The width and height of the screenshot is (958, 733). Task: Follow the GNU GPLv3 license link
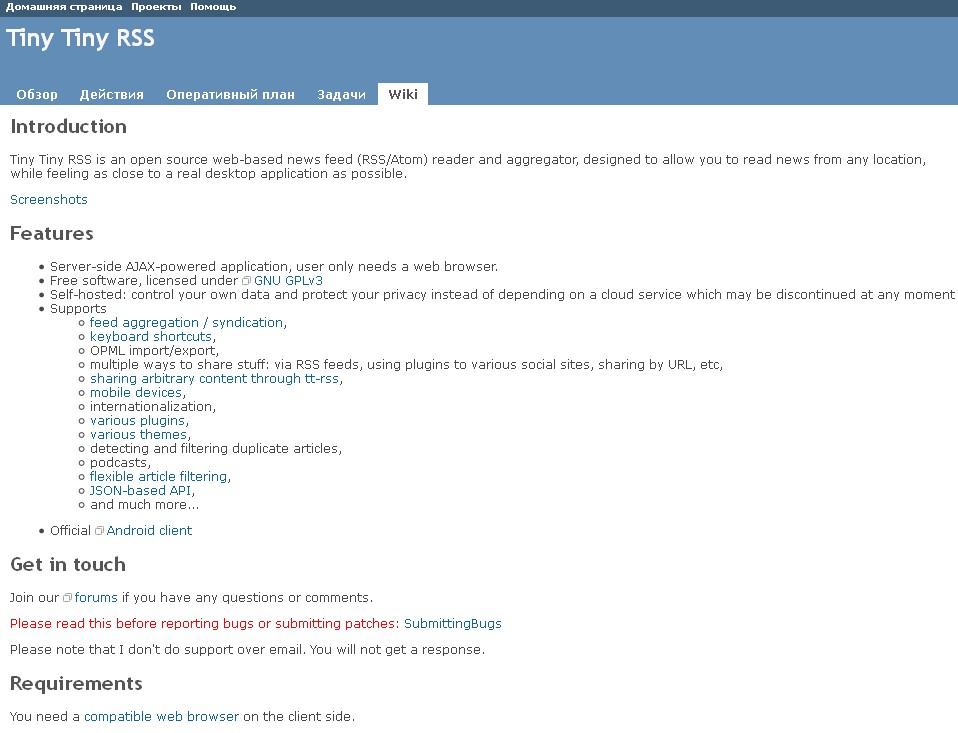[288, 281]
